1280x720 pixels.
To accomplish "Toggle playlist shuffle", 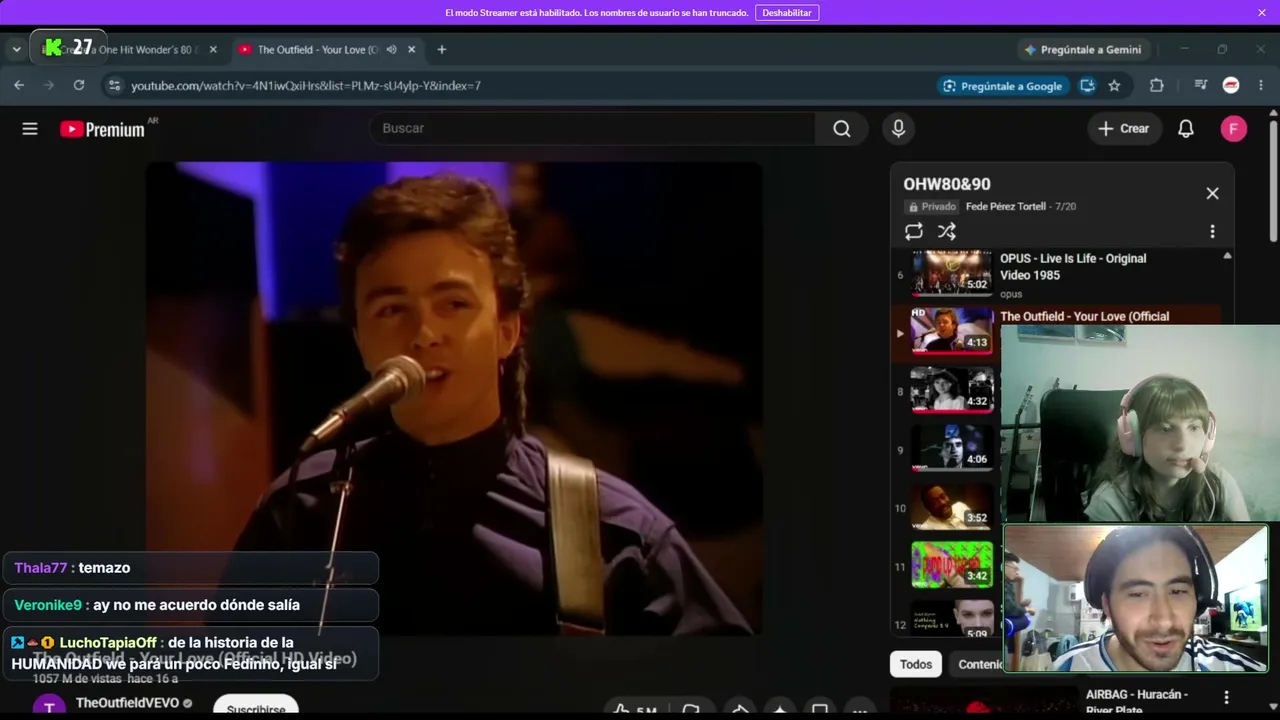I will tap(947, 232).
